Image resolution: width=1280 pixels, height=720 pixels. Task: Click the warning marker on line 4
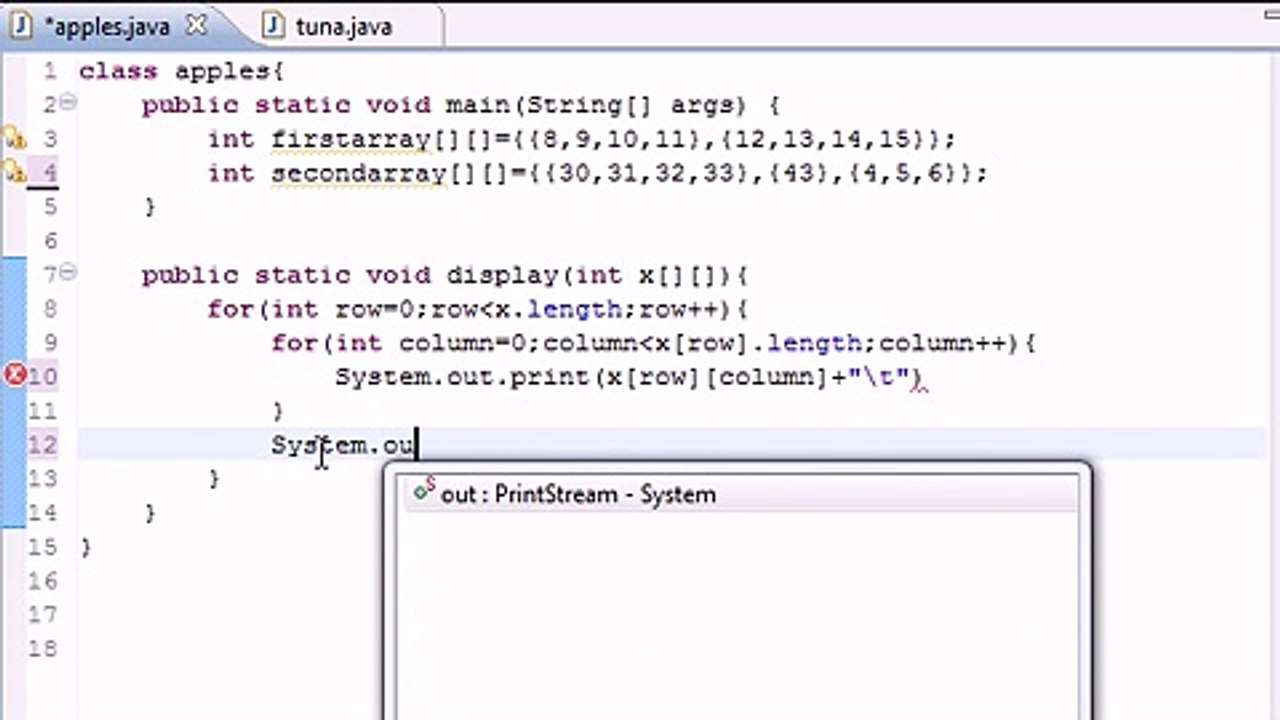(x=14, y=172)
